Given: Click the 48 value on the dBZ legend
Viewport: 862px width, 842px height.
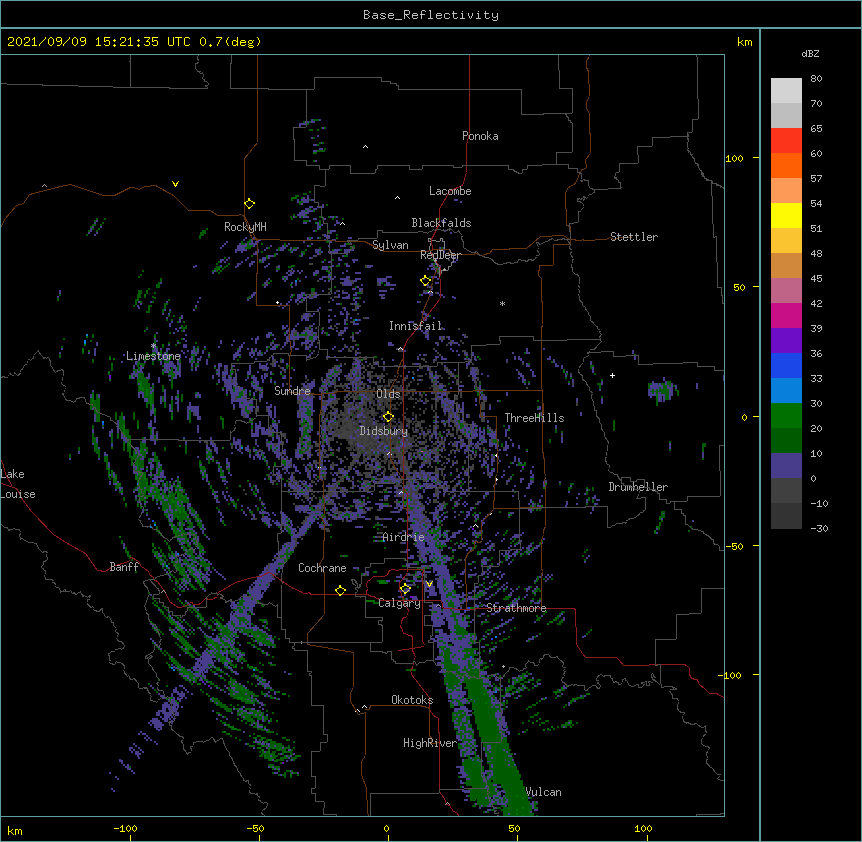Looking at the screenshot, I should click(x=816, y=253).
